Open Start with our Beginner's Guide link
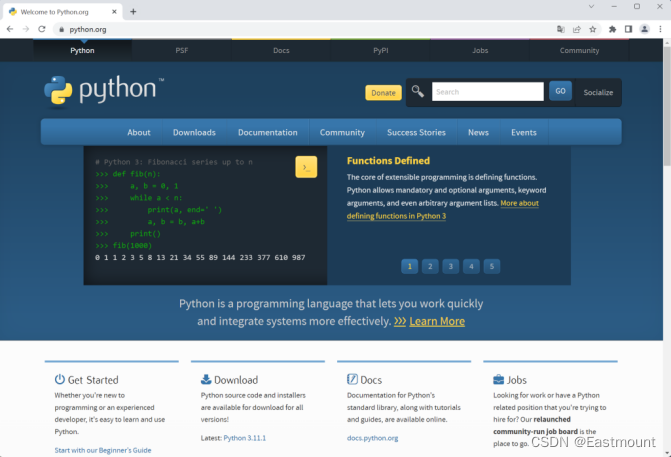 (x=103, y=450)
